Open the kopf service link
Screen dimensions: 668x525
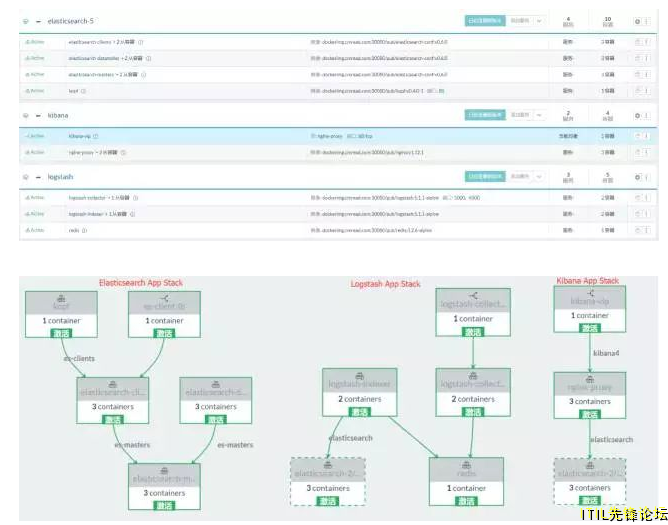(x=73, y=91)
